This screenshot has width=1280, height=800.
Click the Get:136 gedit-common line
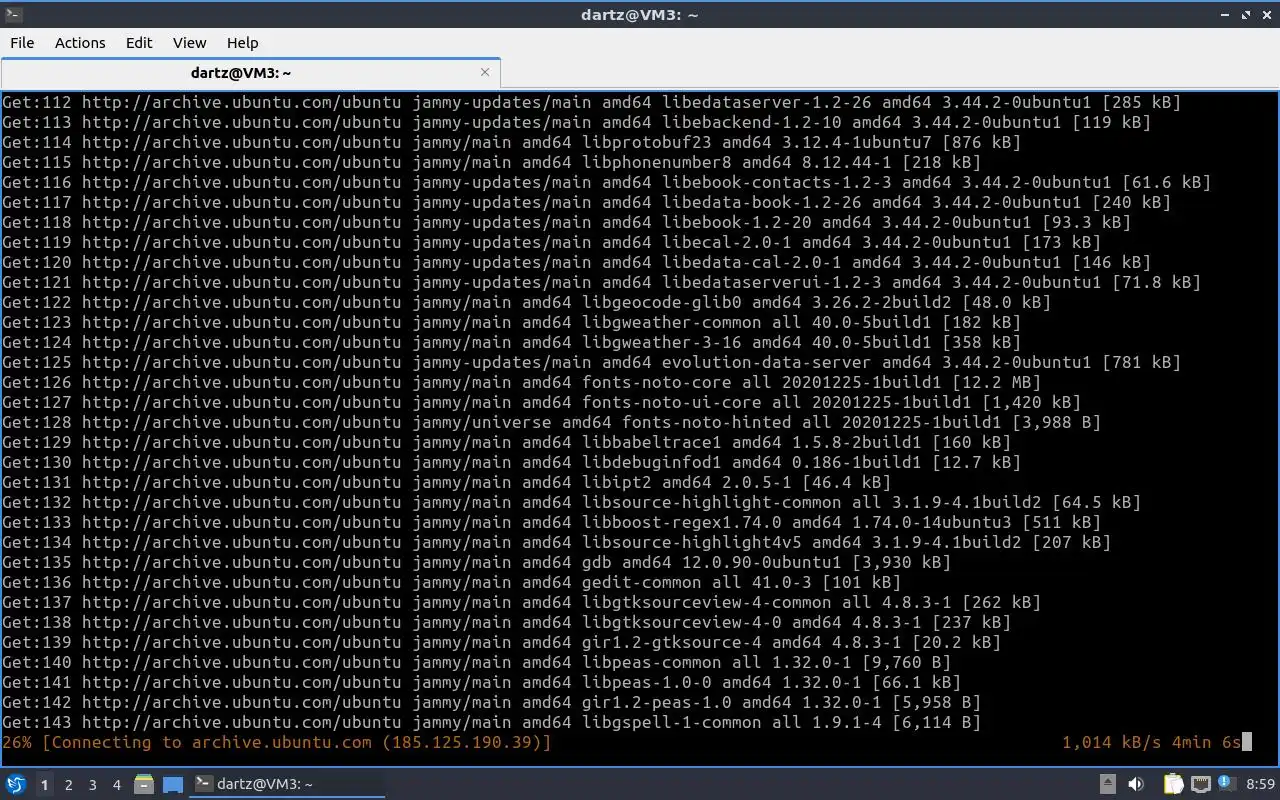pyautogui.click(x=451, y=582)
